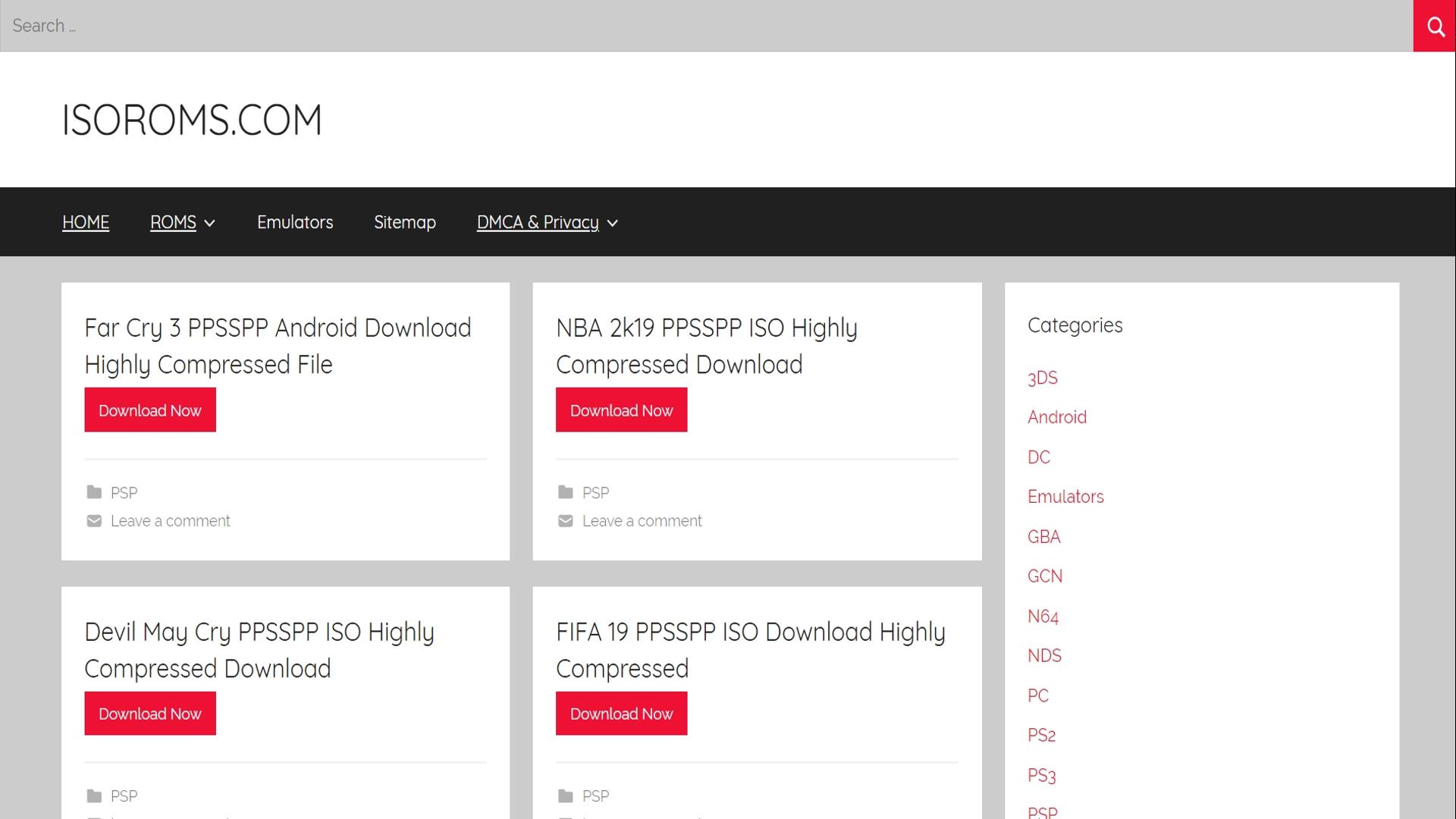Select GBA category in sidebar
The height and width of the screenshot is (819, 1456).
[x=1044, y=537]
